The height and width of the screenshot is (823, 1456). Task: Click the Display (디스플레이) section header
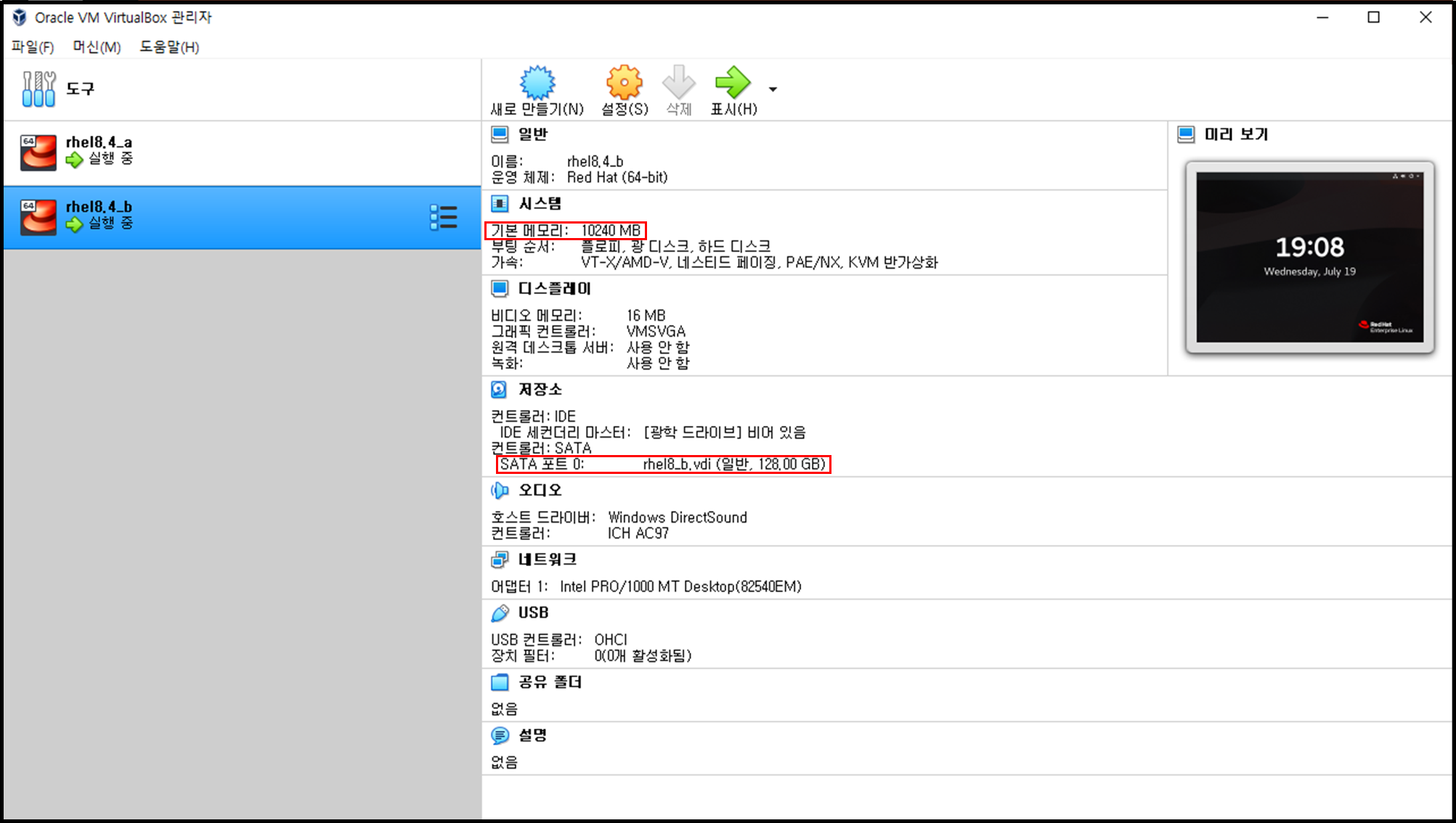[x=554, y=289]
